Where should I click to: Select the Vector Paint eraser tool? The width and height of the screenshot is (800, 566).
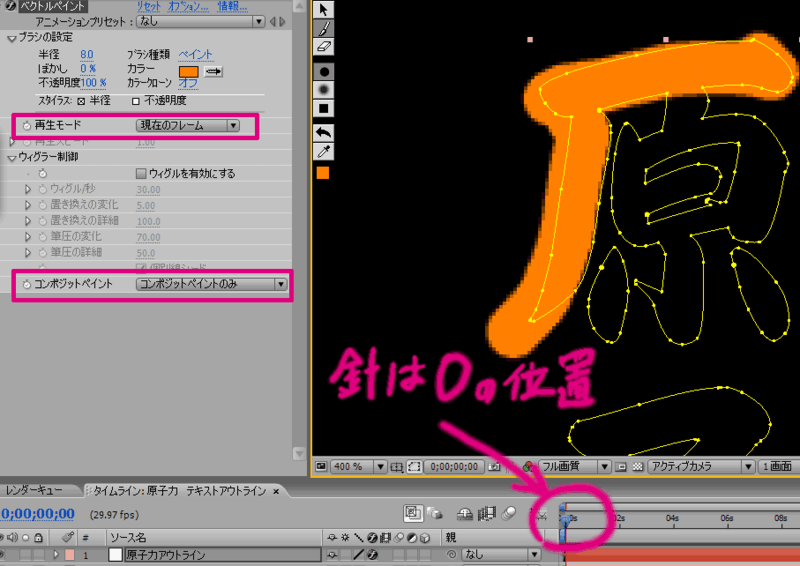(323, 46)
